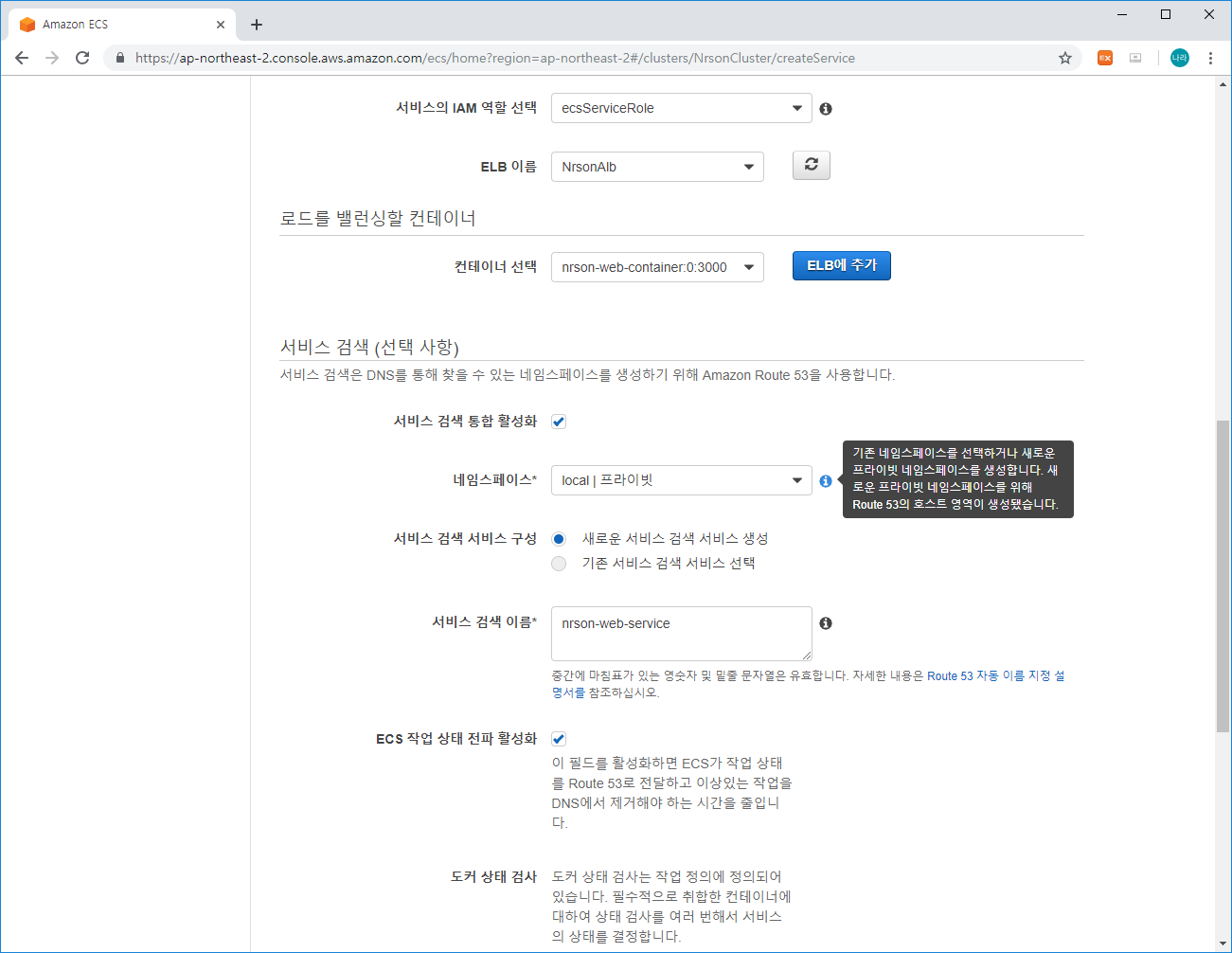Toggle service discovery integration checkbox

tap(559, 422)
